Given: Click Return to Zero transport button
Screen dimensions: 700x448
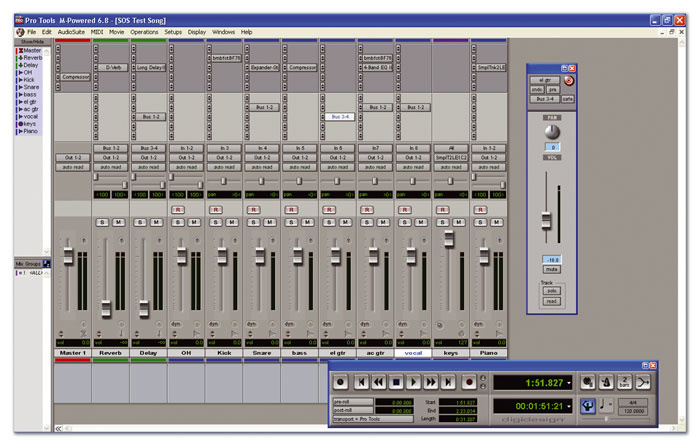Looking at the screenshot, I should click(x=362, y=382).
